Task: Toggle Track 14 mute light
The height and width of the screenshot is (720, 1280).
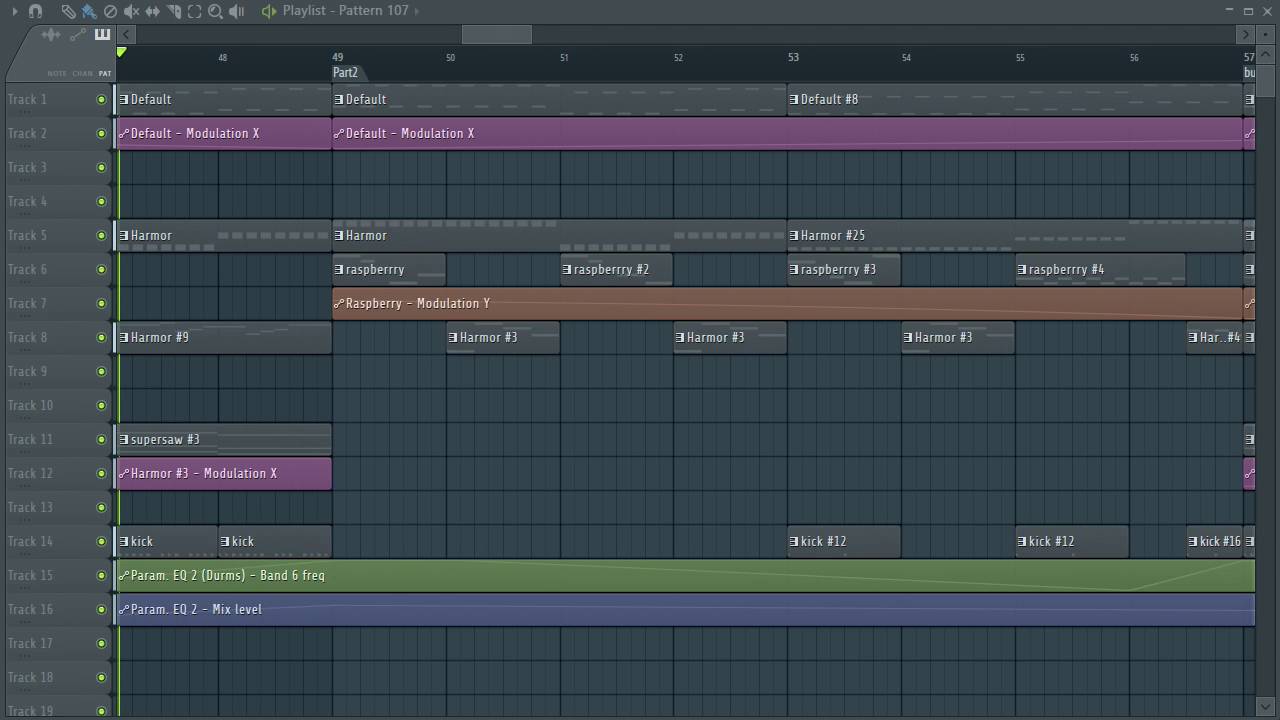Action: (x=101, y=541)
